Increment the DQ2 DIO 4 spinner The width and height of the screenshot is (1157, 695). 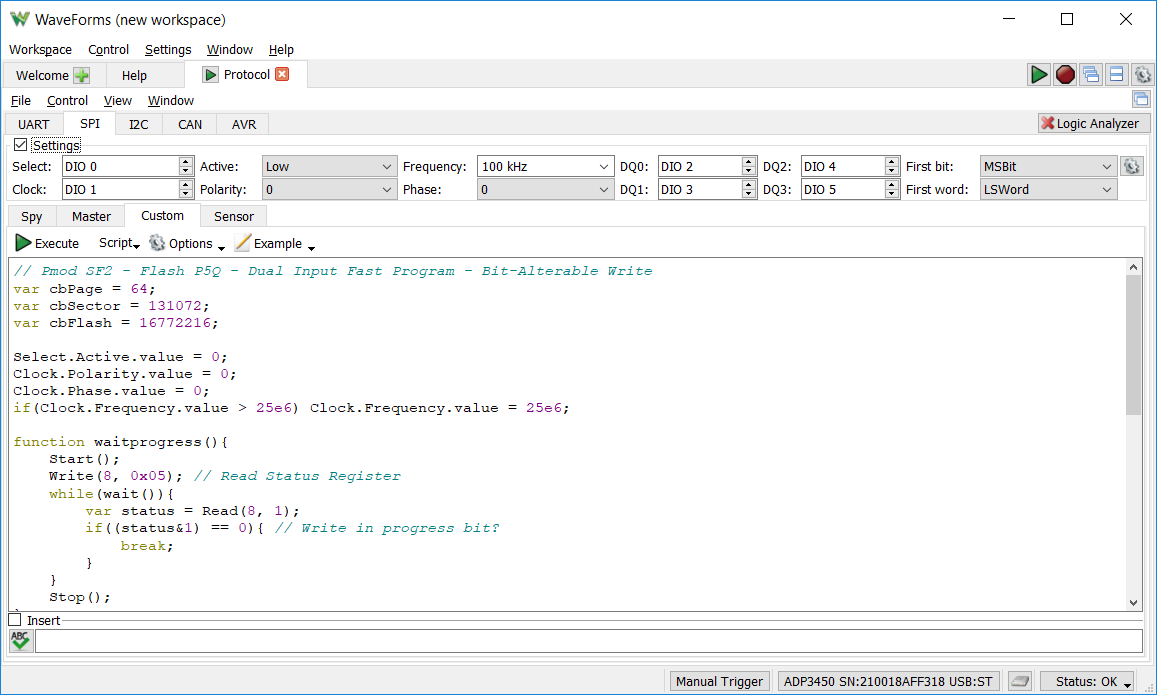tap(891, 162)
